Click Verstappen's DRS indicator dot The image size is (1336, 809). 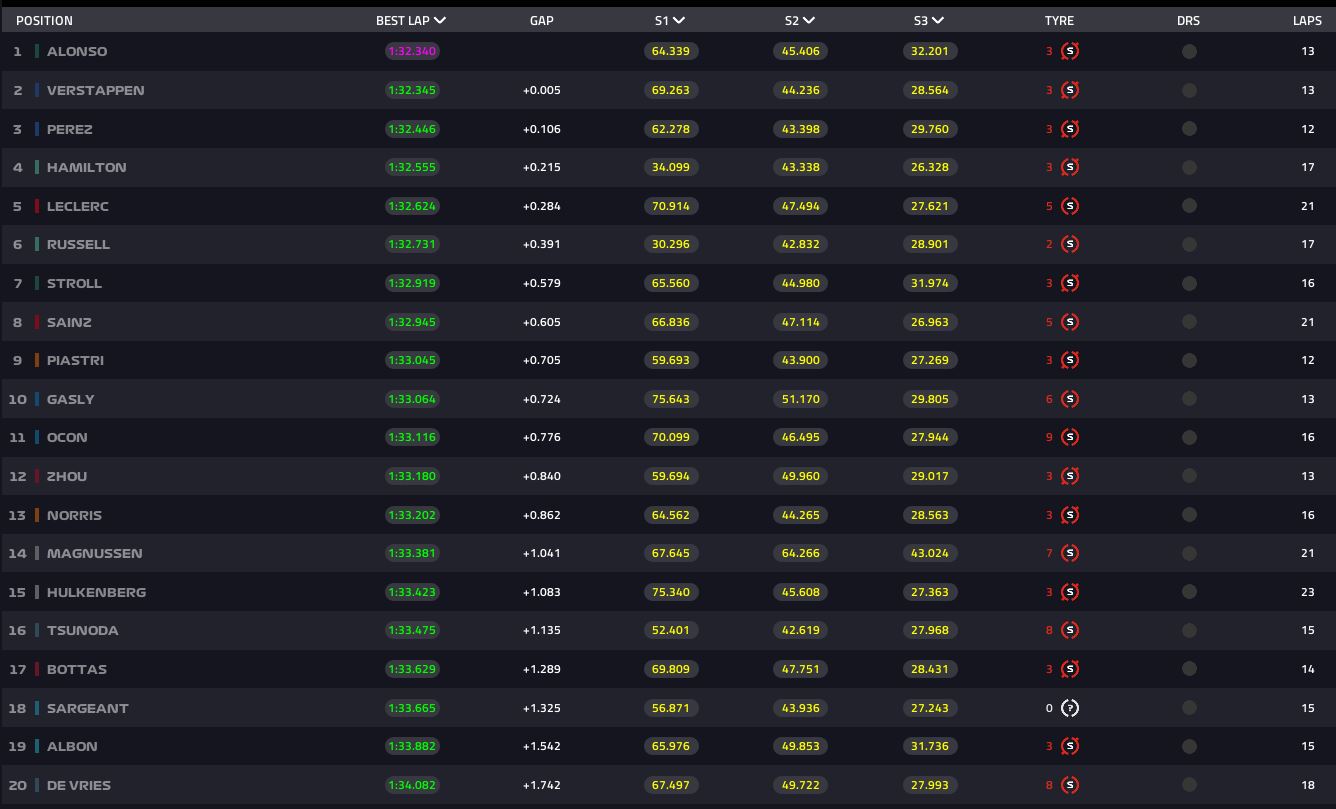click(x=1189, y=90)
